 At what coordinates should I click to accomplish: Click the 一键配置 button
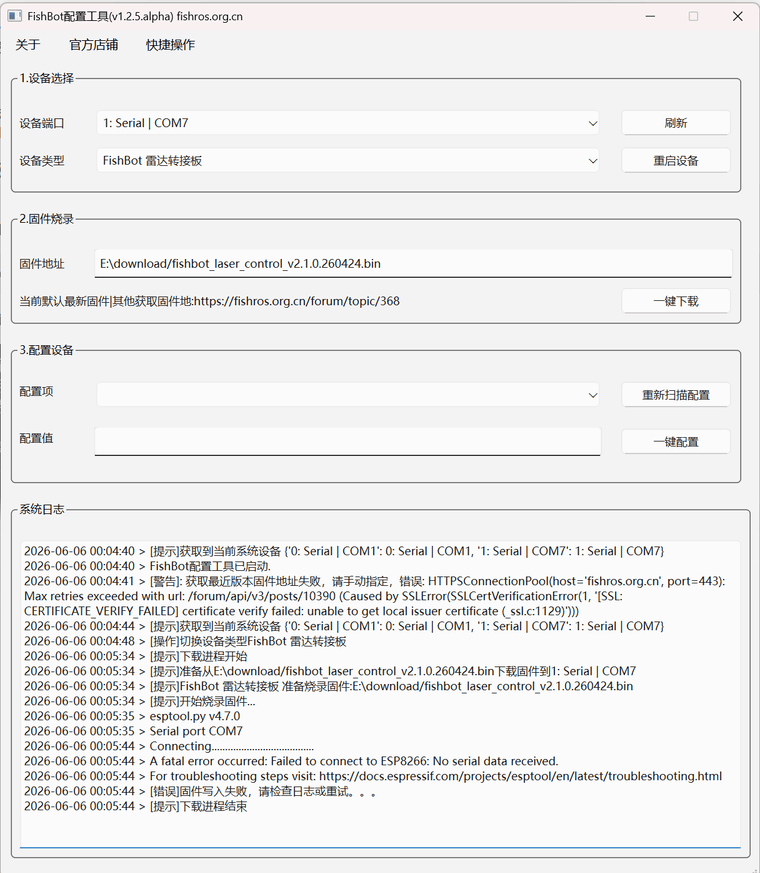click(675, 442)
